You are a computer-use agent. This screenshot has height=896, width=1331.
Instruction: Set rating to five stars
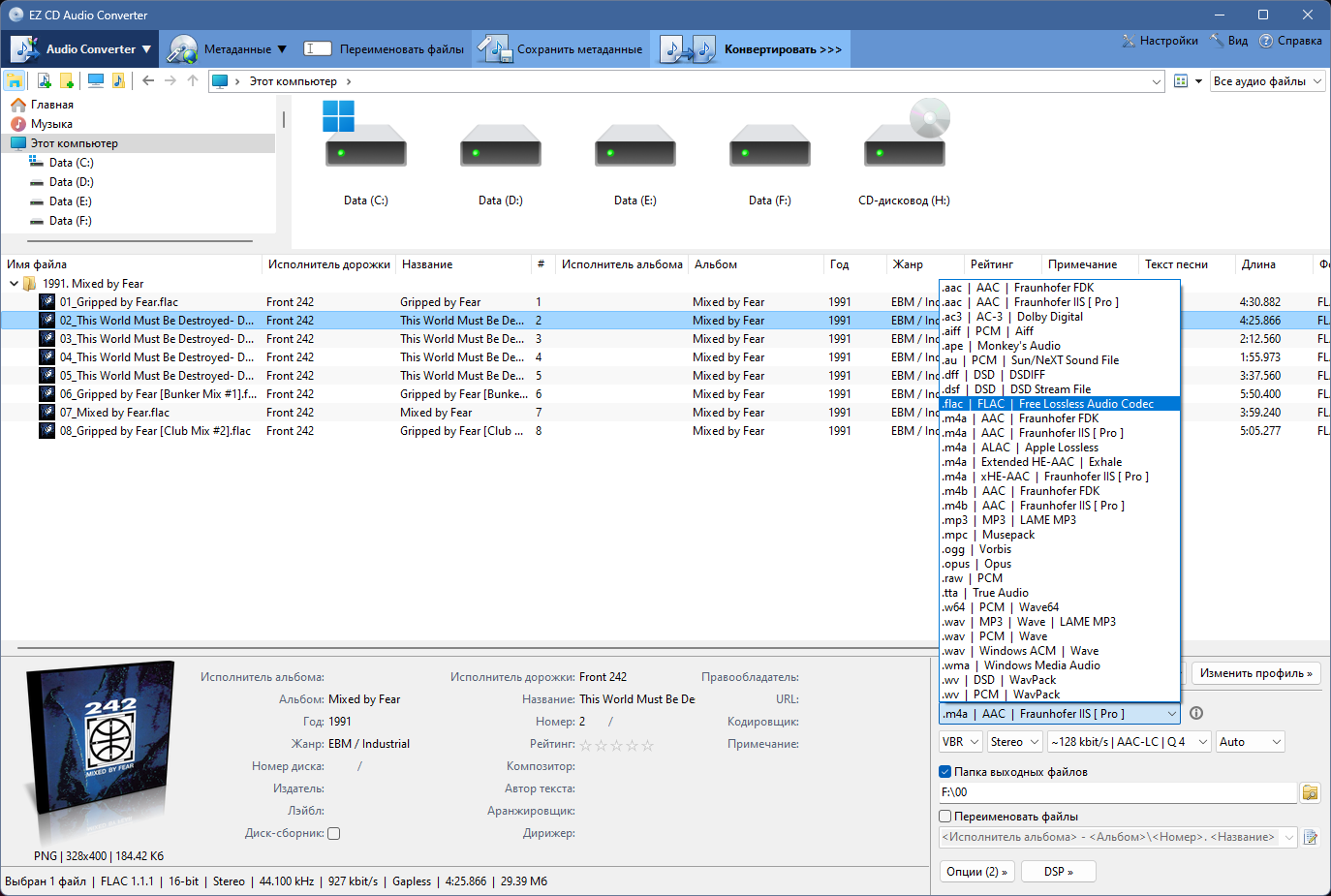tap(648, 745)
